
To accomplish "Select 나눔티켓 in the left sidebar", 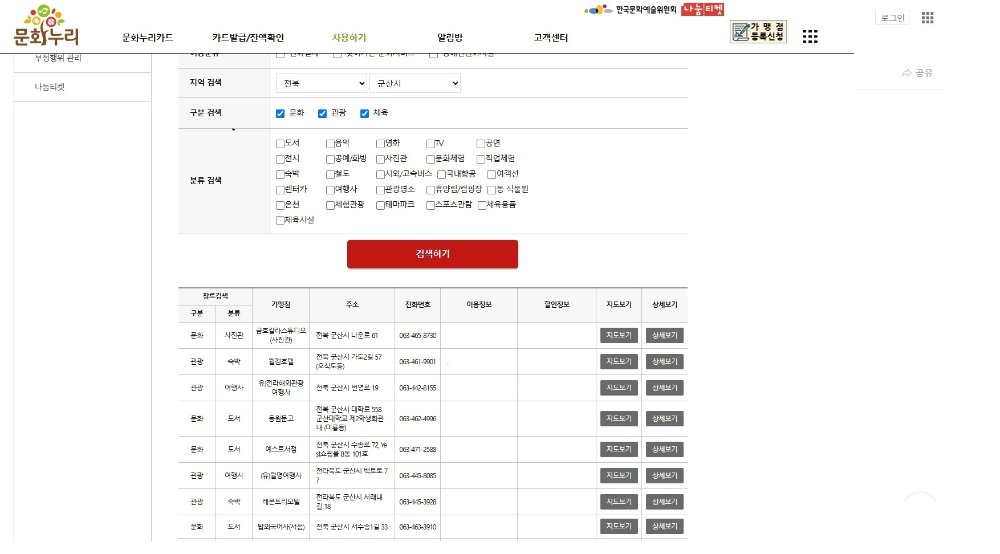I will (x=82, y=87).
